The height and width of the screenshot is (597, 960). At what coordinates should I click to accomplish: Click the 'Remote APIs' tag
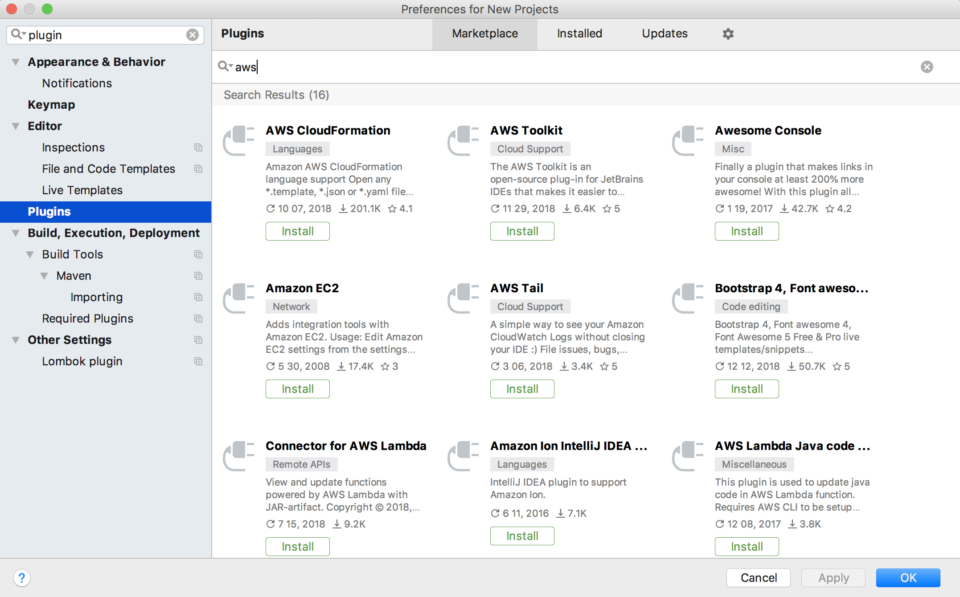pyautogui.click(x=301, y=464)
